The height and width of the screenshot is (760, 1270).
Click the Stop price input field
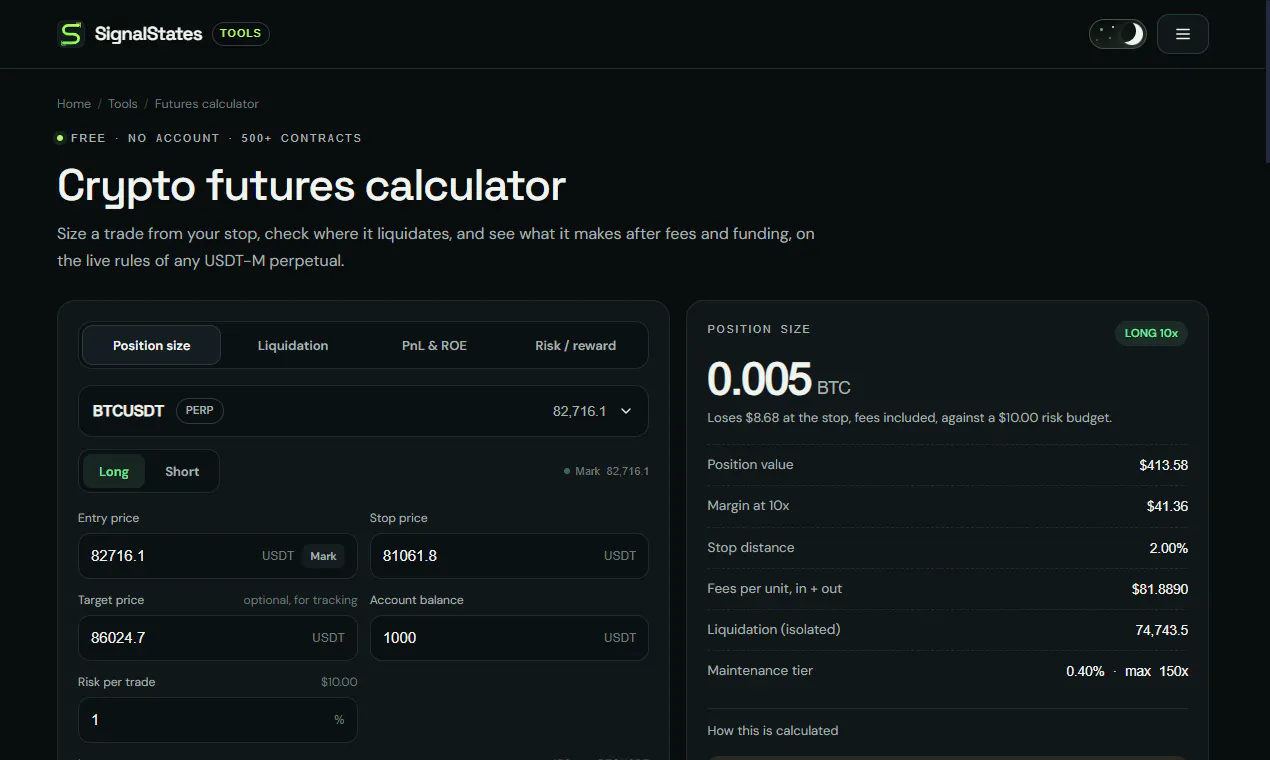click(x=509, y=556)
